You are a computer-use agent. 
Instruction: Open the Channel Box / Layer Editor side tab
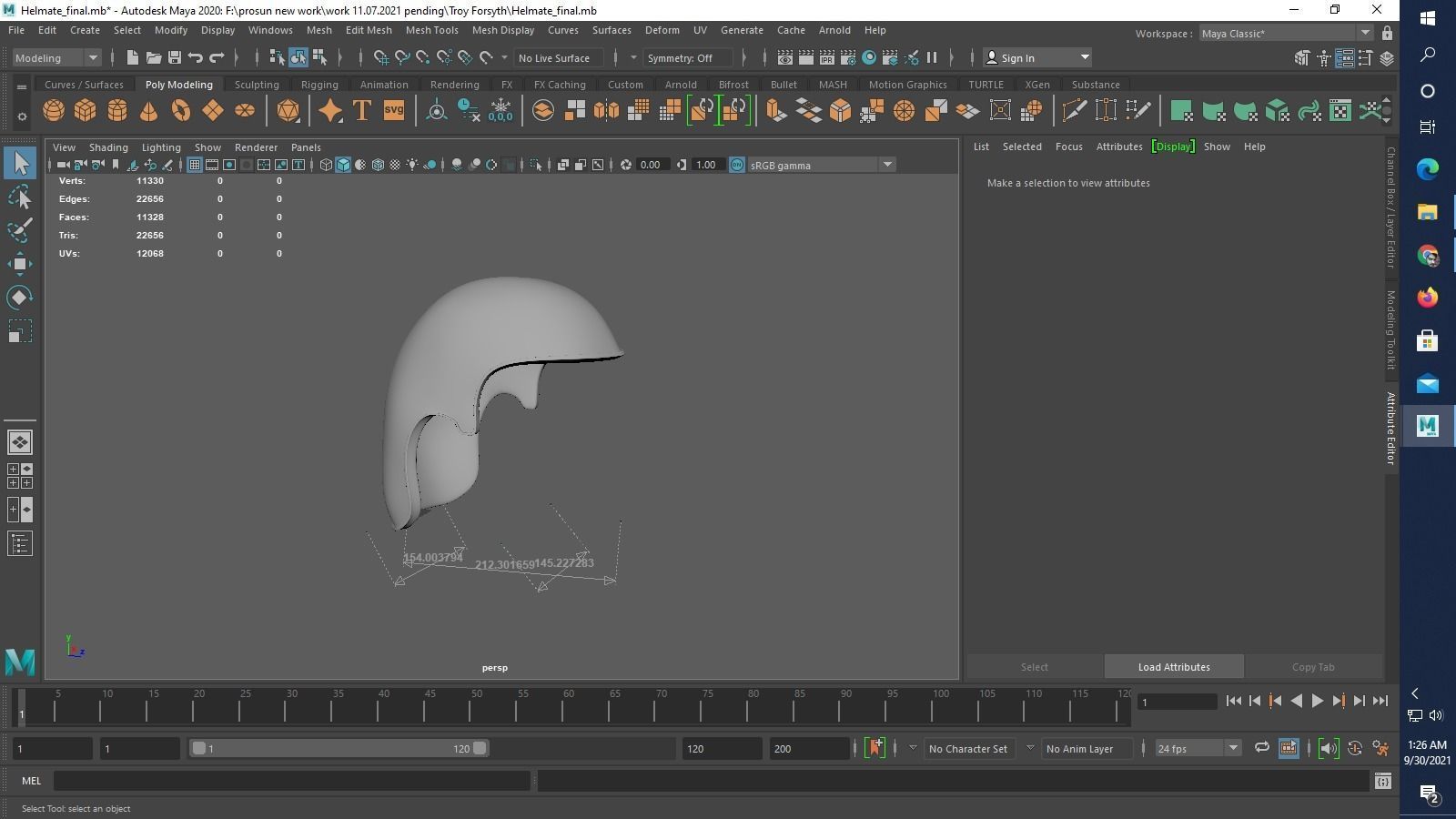1391,207
